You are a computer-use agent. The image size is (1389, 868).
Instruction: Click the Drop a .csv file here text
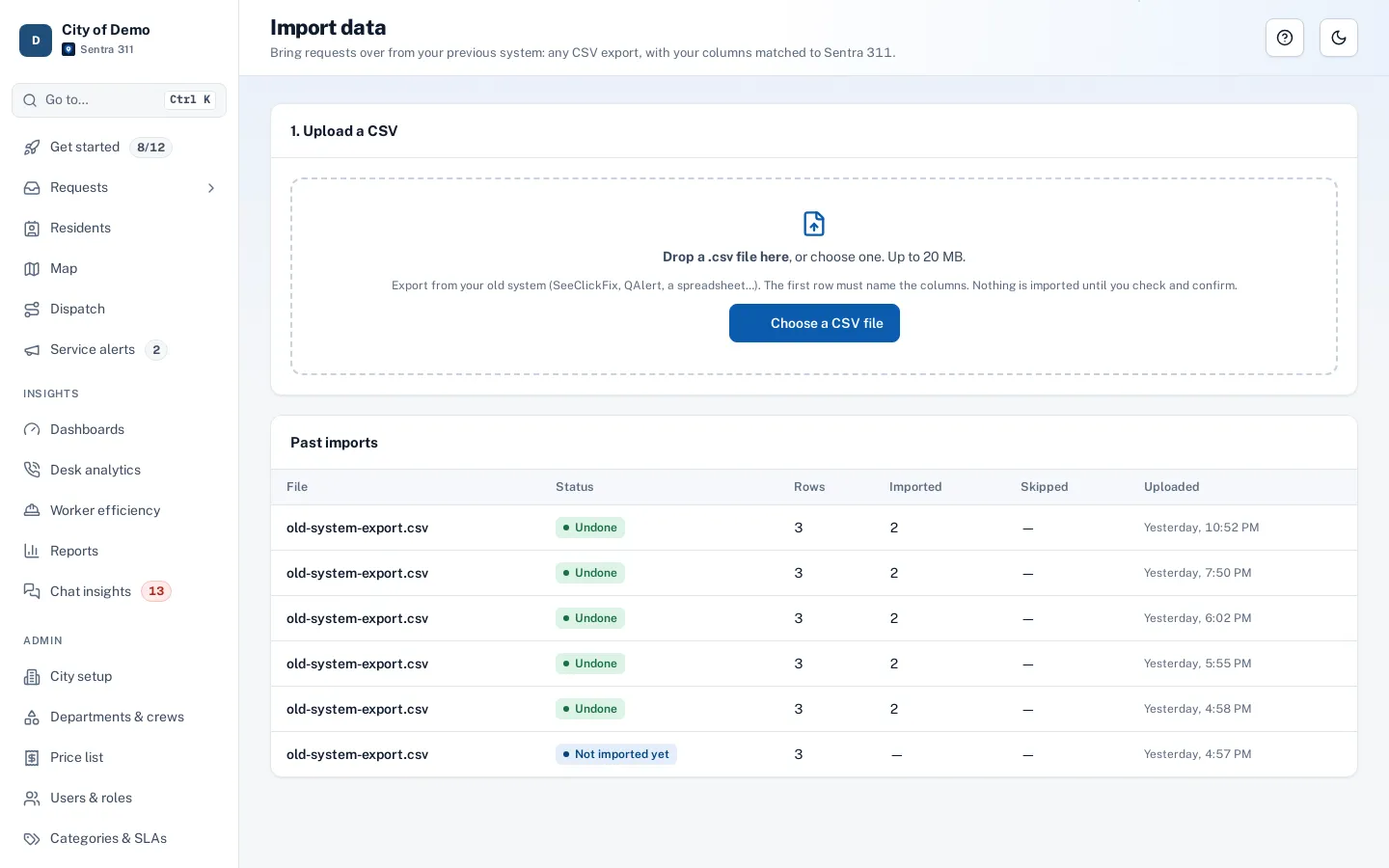point(725,257)
